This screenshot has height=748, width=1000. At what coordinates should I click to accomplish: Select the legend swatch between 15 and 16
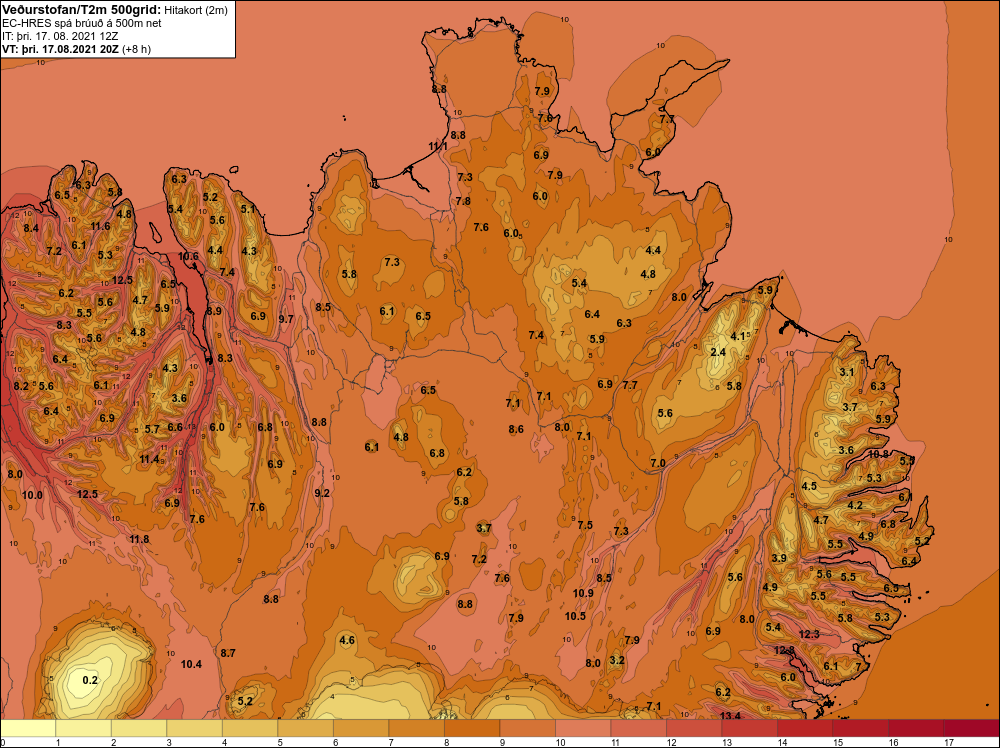(x=860, y=728)
